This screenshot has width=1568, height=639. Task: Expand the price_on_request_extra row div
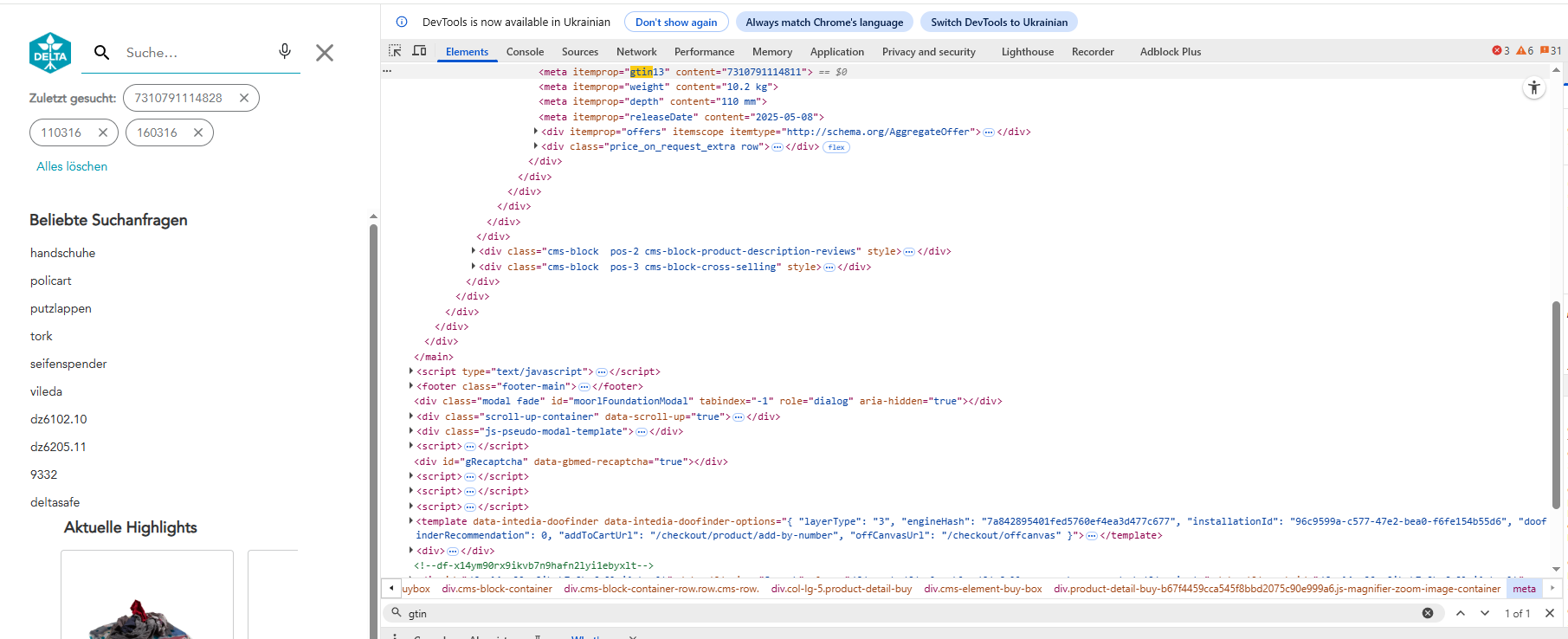tap(536, 146)
